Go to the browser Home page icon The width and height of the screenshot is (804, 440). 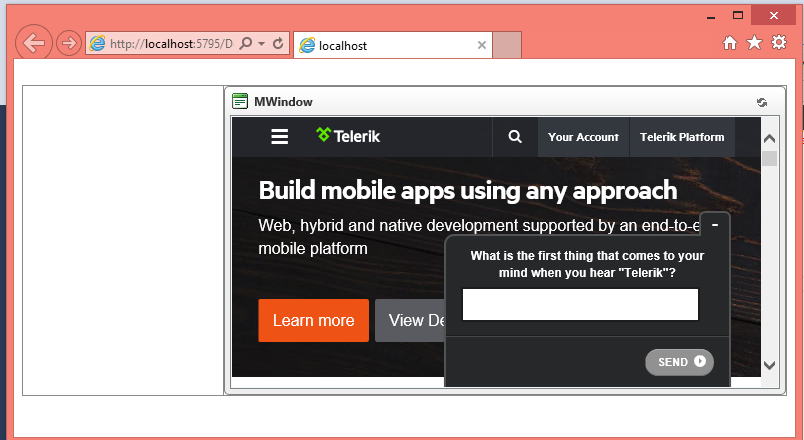click(x=730, y=43)
